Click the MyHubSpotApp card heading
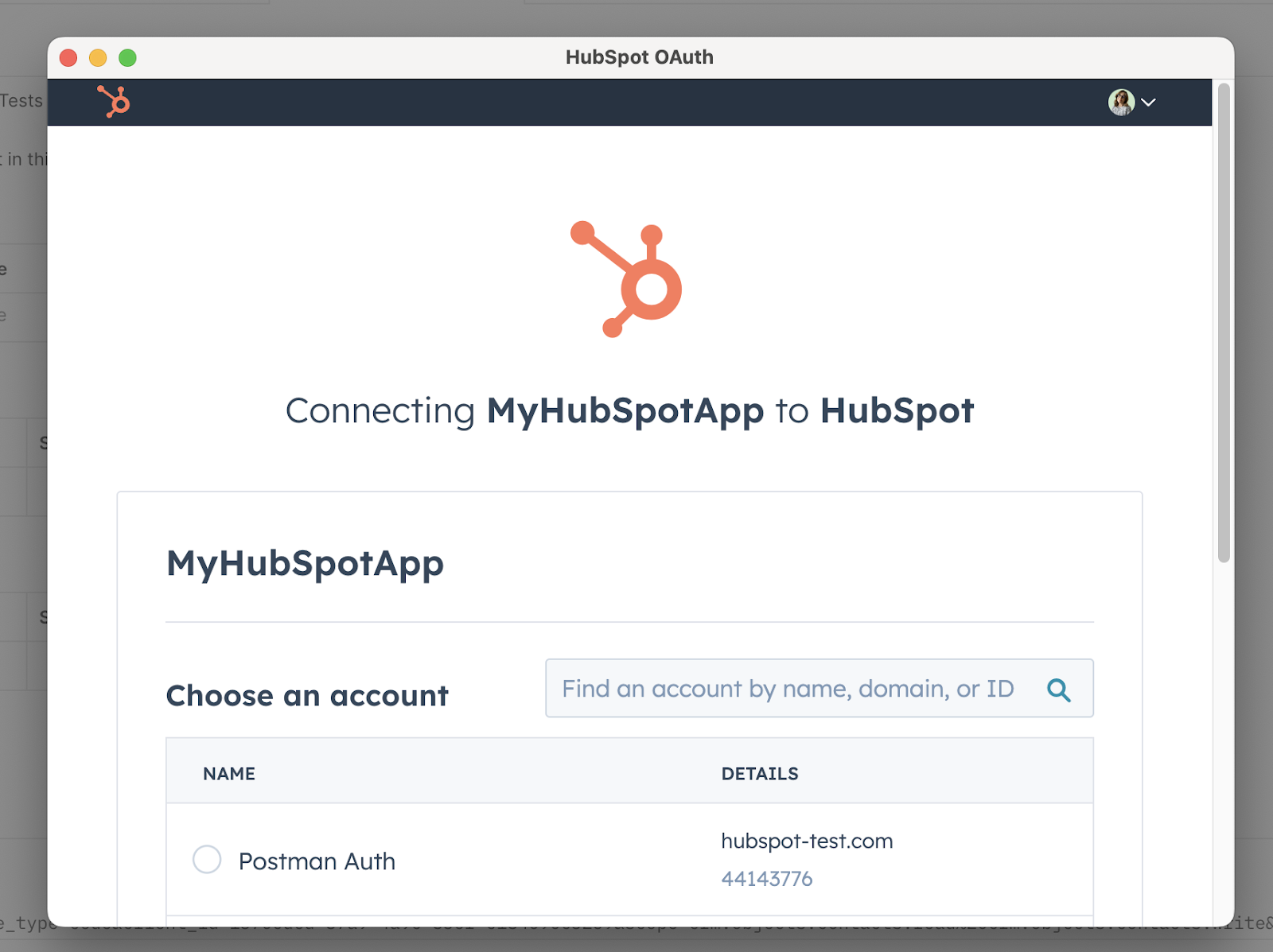The image size is (1273, 952). [305, 563]
